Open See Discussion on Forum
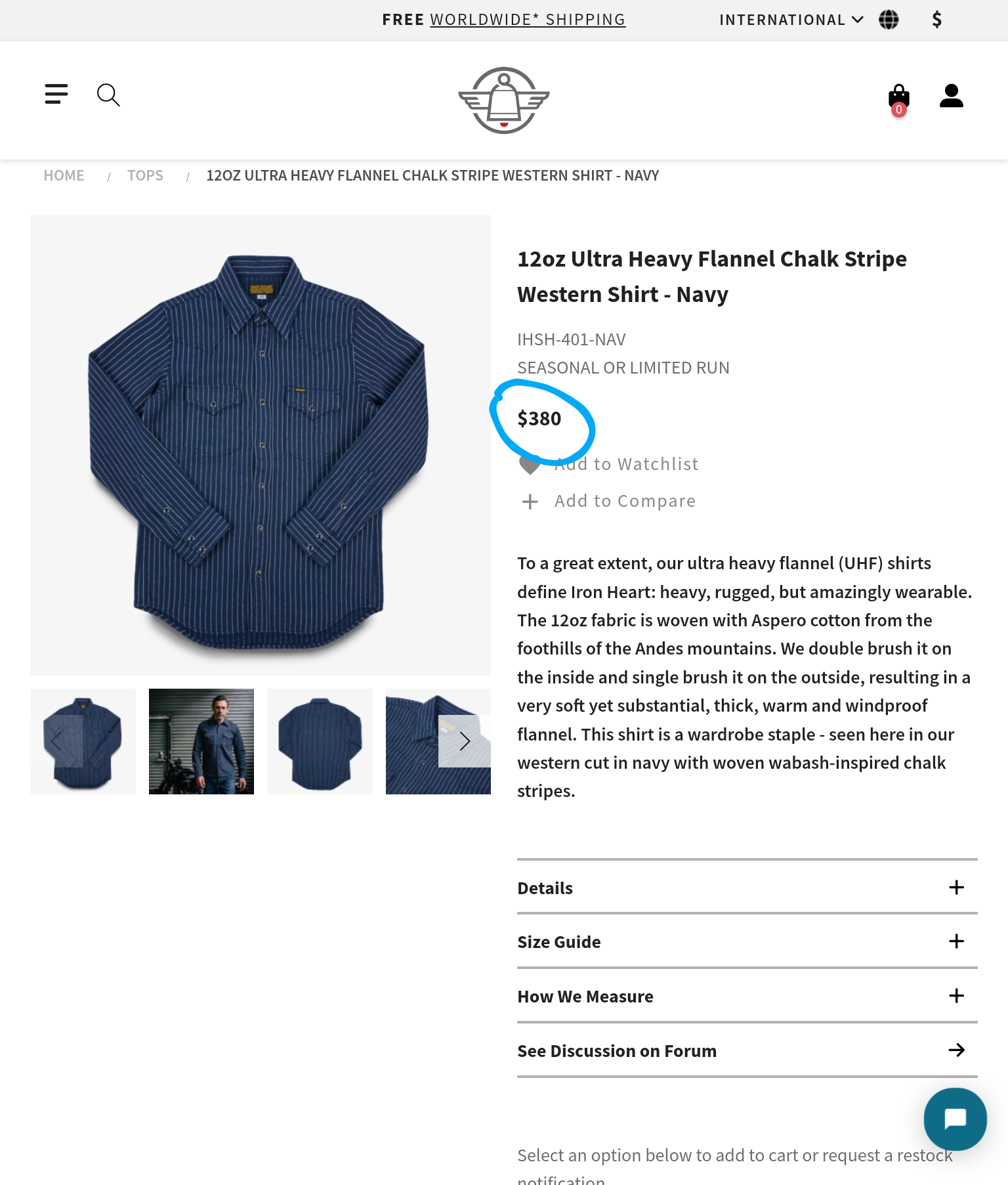This screenshot has width=1008, height=1185. coord(747,1050)
